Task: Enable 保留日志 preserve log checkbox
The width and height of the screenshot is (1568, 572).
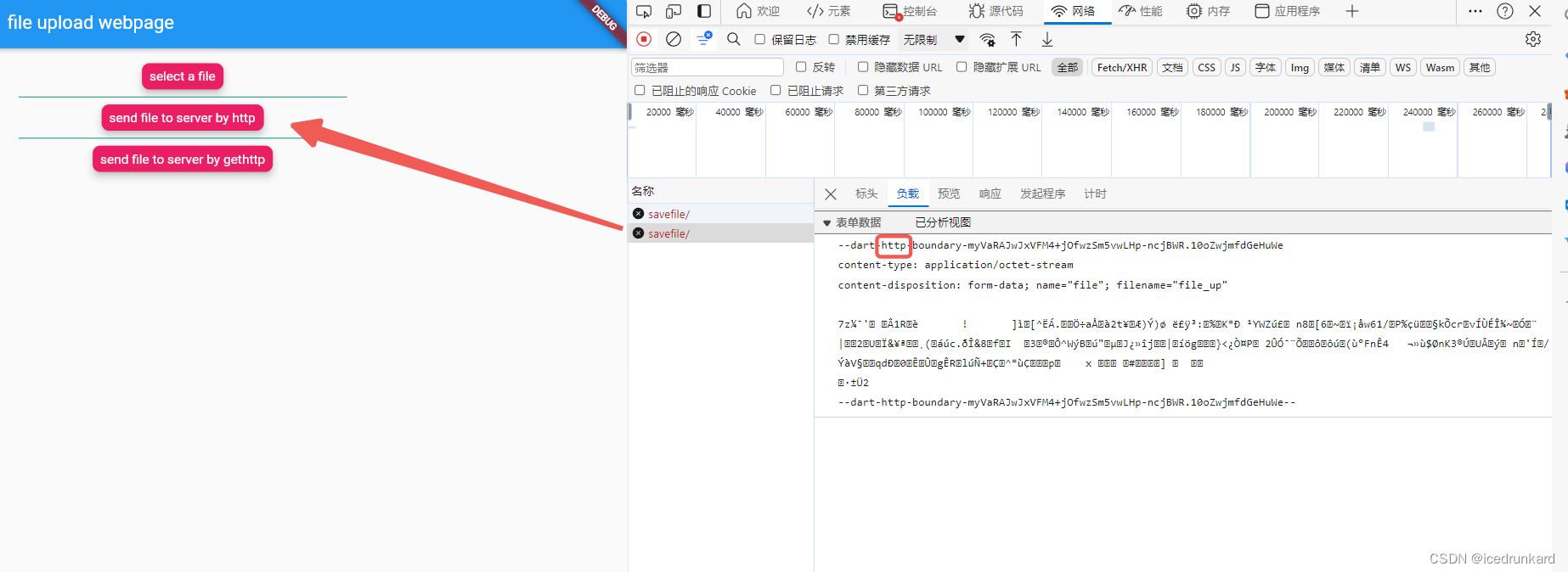Action: pos(760,39)
